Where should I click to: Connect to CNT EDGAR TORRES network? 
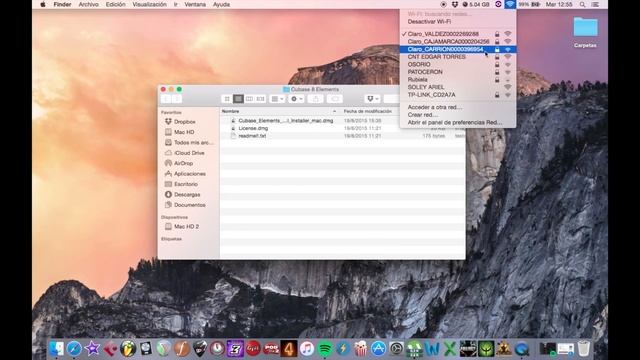(458, 57)
